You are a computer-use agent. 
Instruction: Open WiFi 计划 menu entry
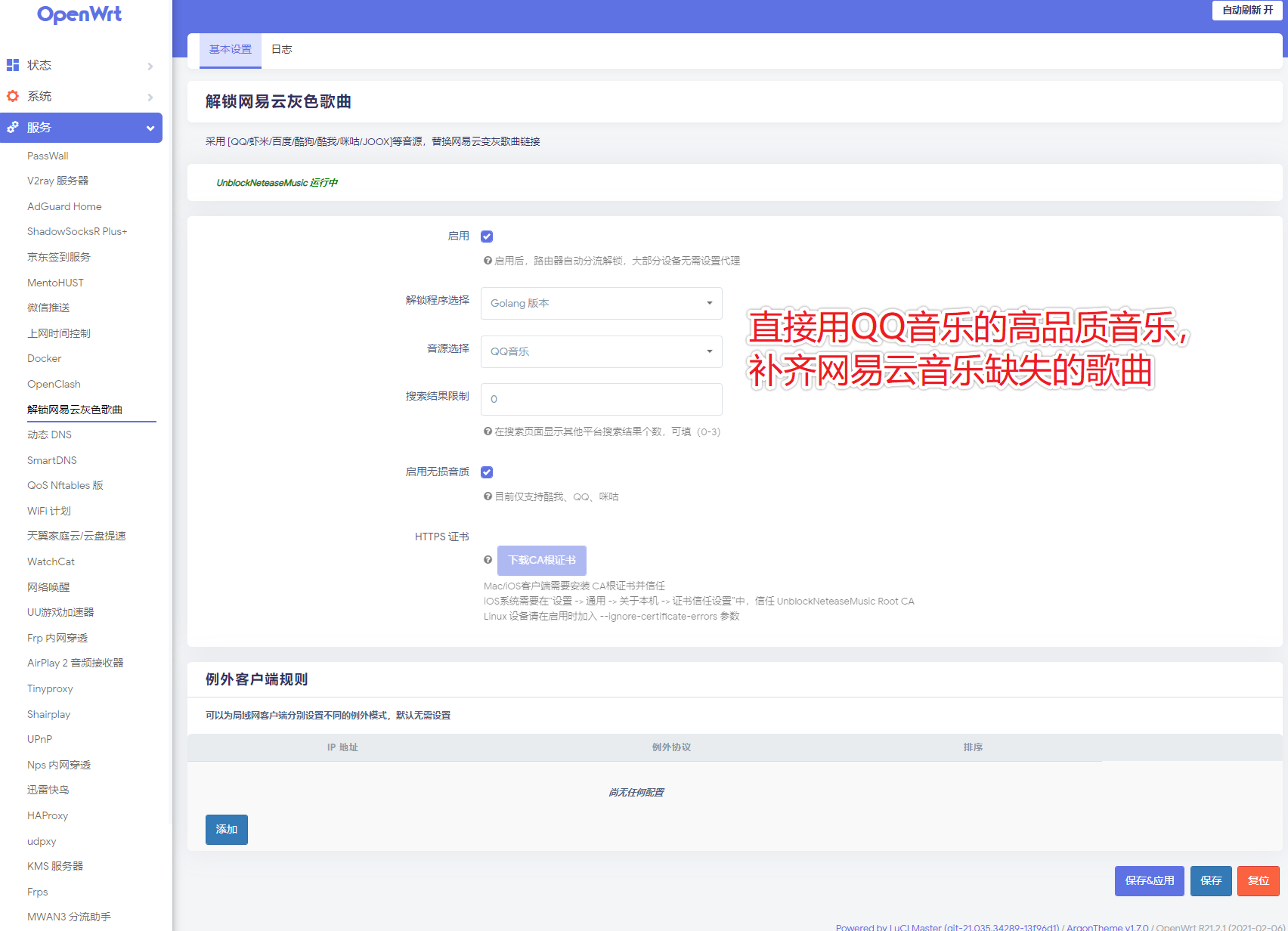[x=49, y=511]
